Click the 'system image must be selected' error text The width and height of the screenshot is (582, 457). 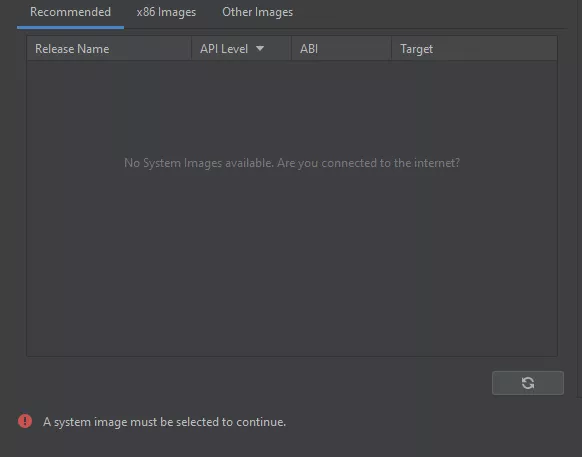tap(164, 422)
